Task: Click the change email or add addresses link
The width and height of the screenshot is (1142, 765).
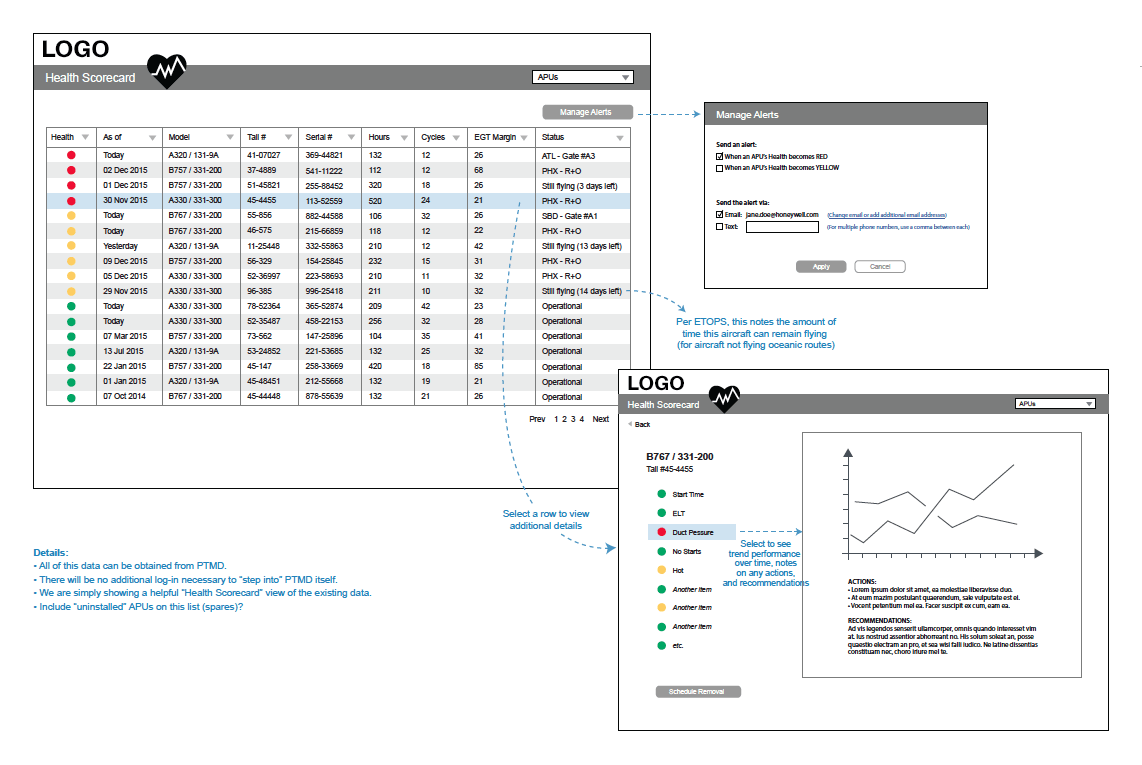Action: point(886,215)
